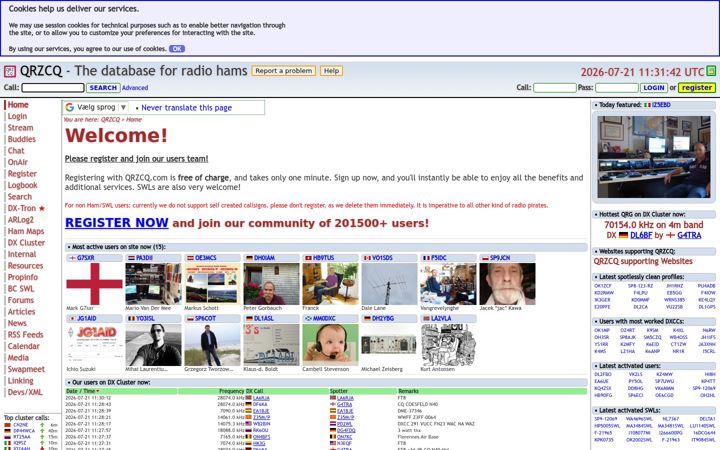Open LA2VLA cartoon thumbnail
Viewport: 720px width, 450px height.
[x=448, y=345]
